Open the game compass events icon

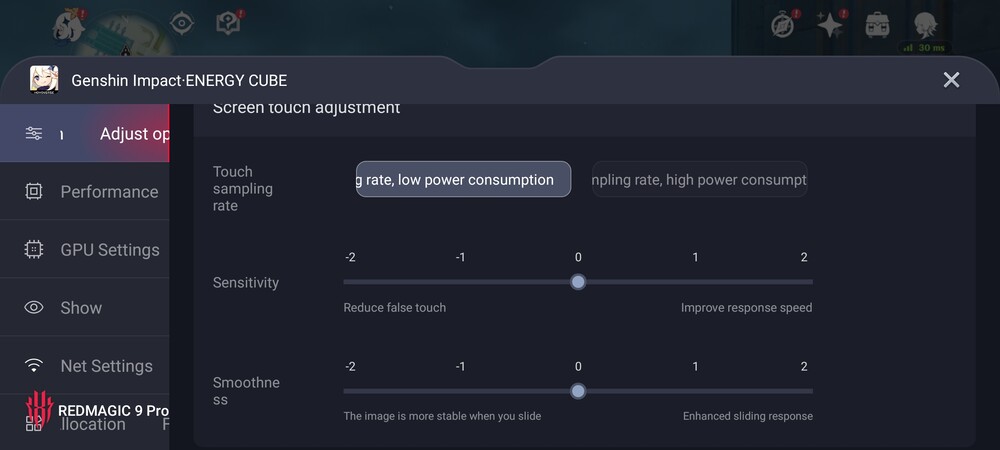pyautogui.click(x=784, y=24)
